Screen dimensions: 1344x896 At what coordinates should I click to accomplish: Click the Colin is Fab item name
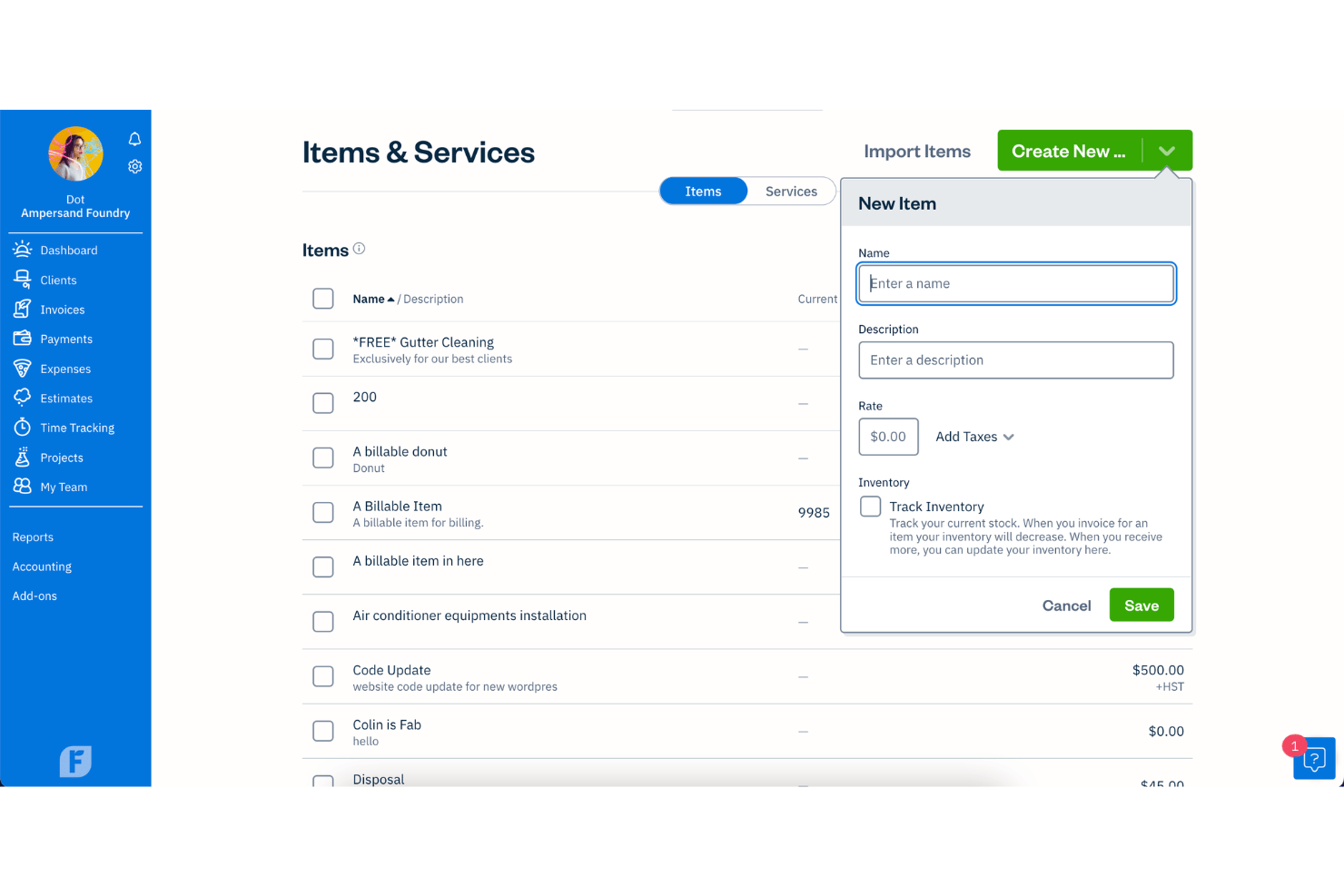[x=387, y=724]
